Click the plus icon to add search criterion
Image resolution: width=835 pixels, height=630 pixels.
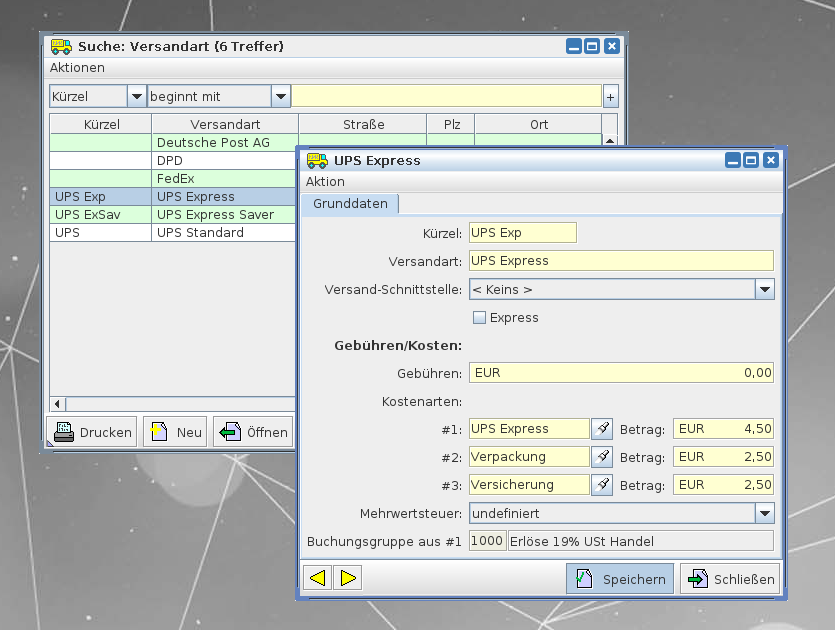point(610,97)
